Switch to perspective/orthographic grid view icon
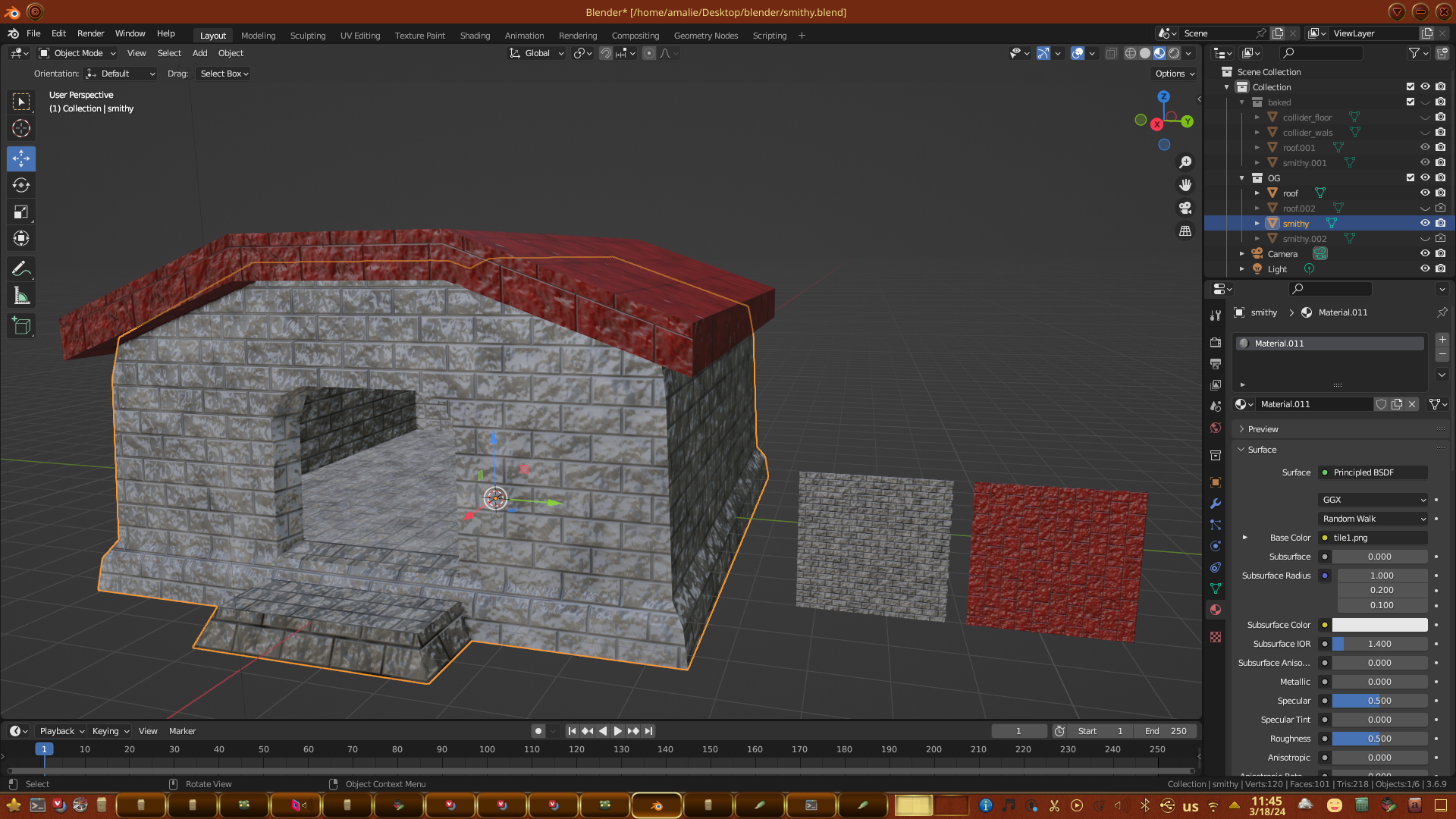 point(1185,231)
